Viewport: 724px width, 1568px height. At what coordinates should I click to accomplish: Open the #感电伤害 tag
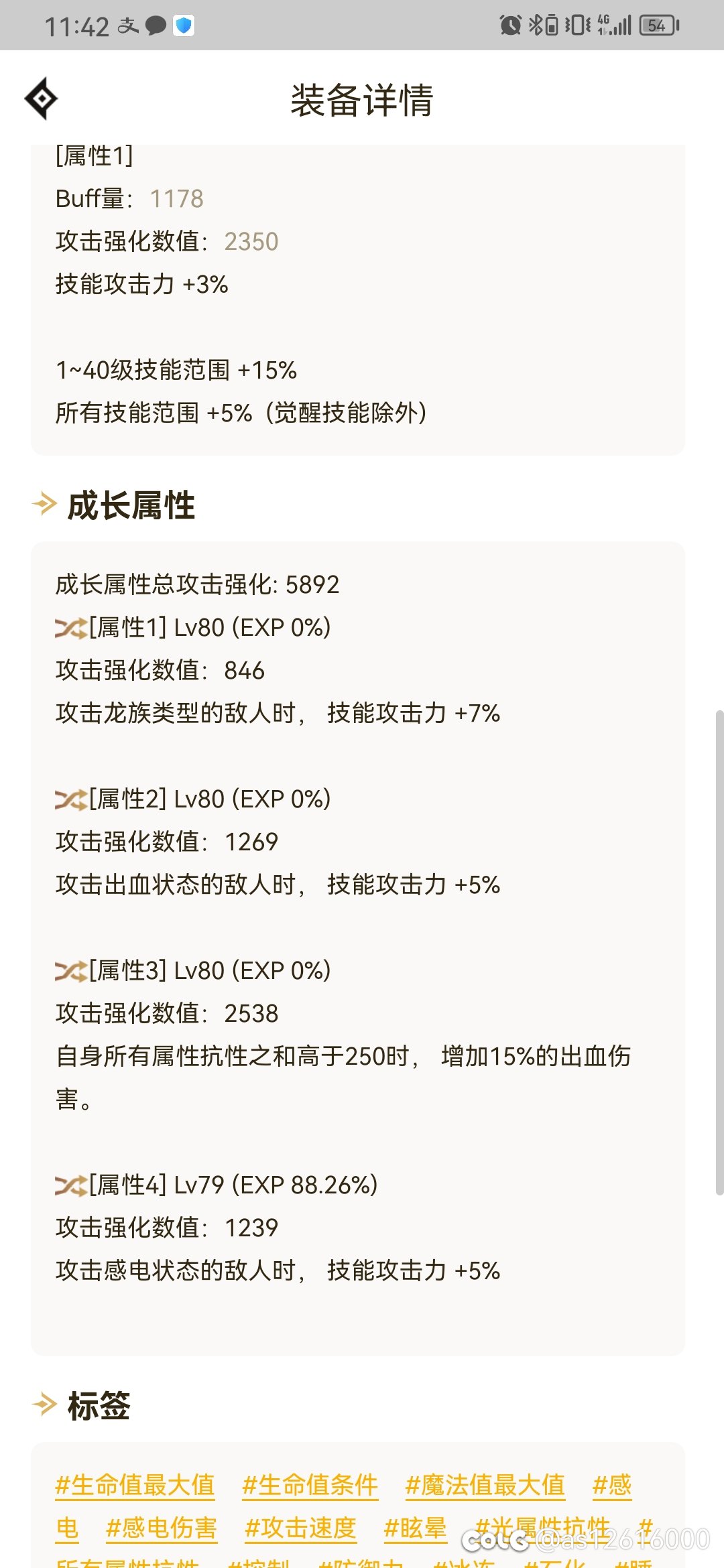162,1528
